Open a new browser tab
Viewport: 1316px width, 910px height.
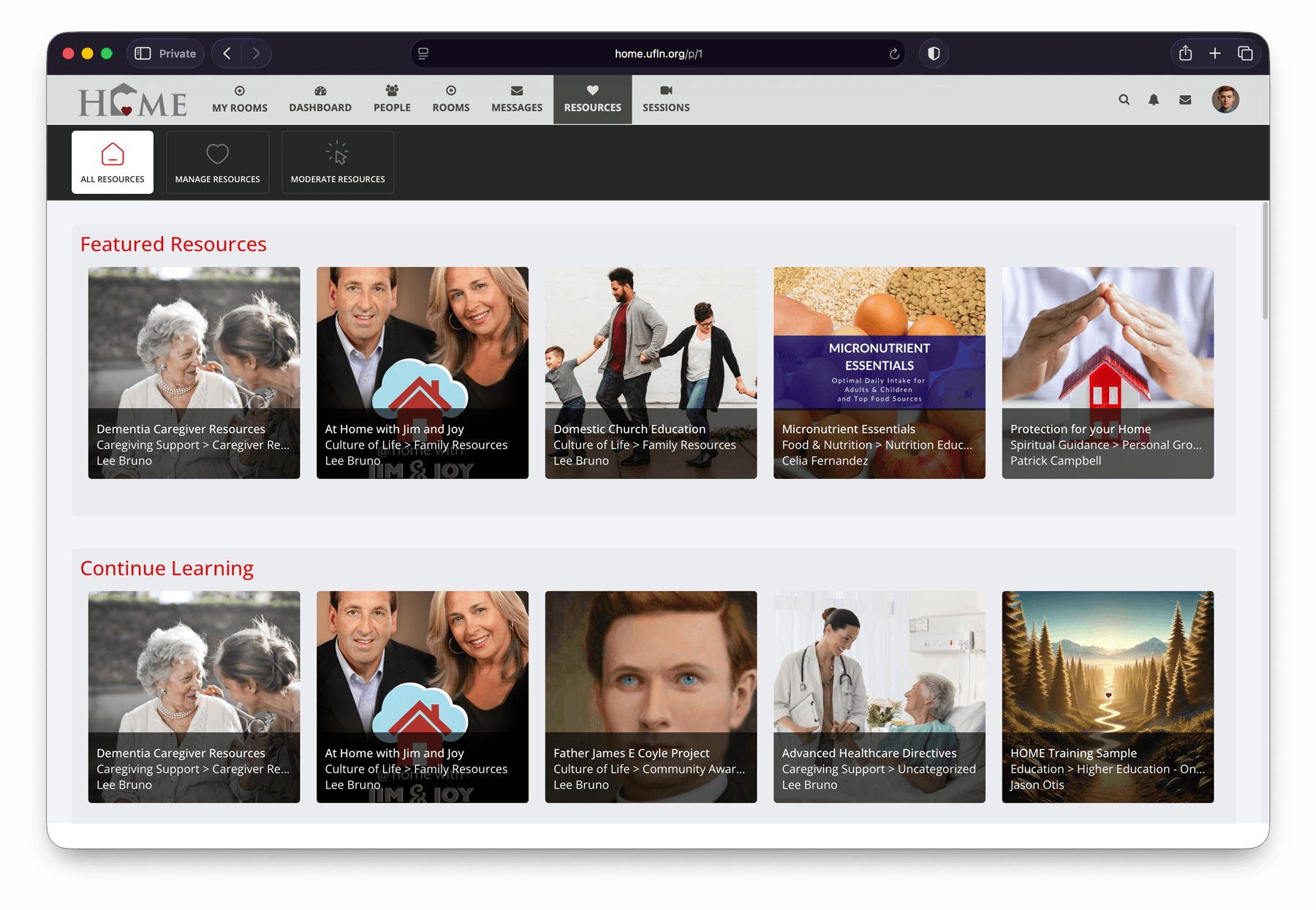[1215, 53]
